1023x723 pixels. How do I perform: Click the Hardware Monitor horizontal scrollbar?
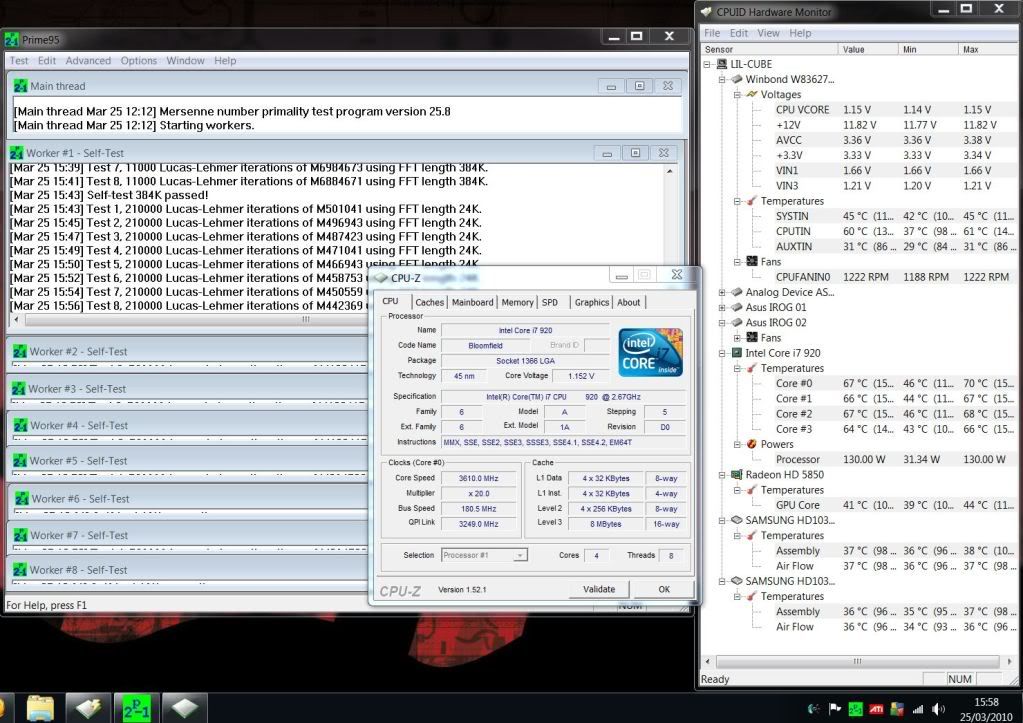pos(858,661)
